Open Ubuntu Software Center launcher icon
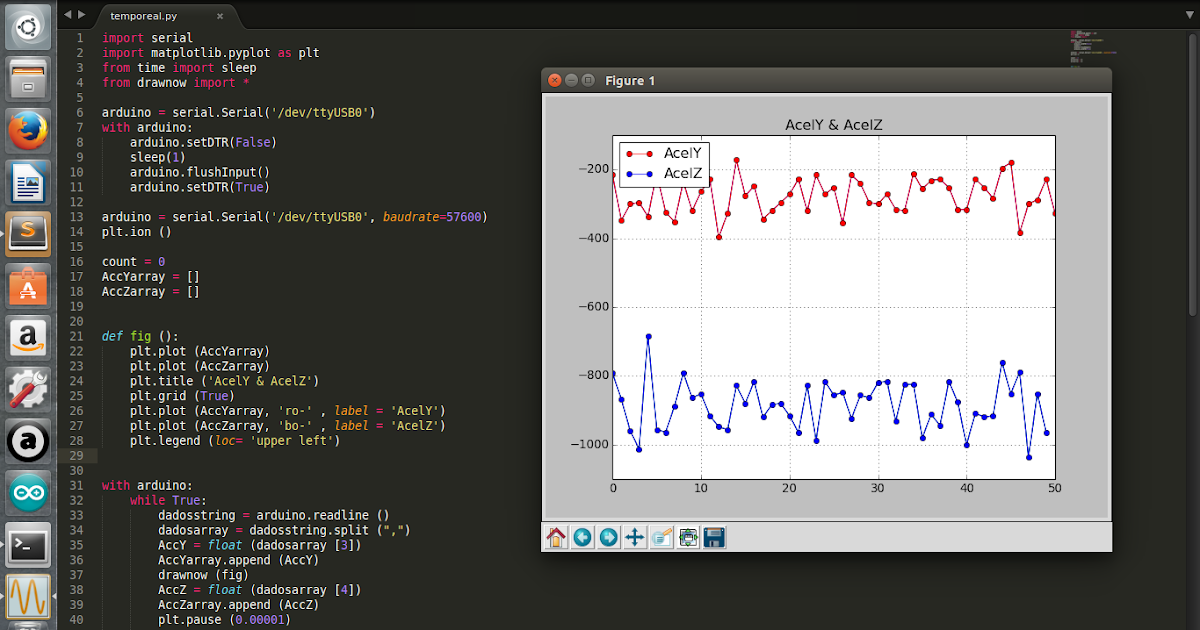Screen dimensions: 1200x630 pos(28,286)
